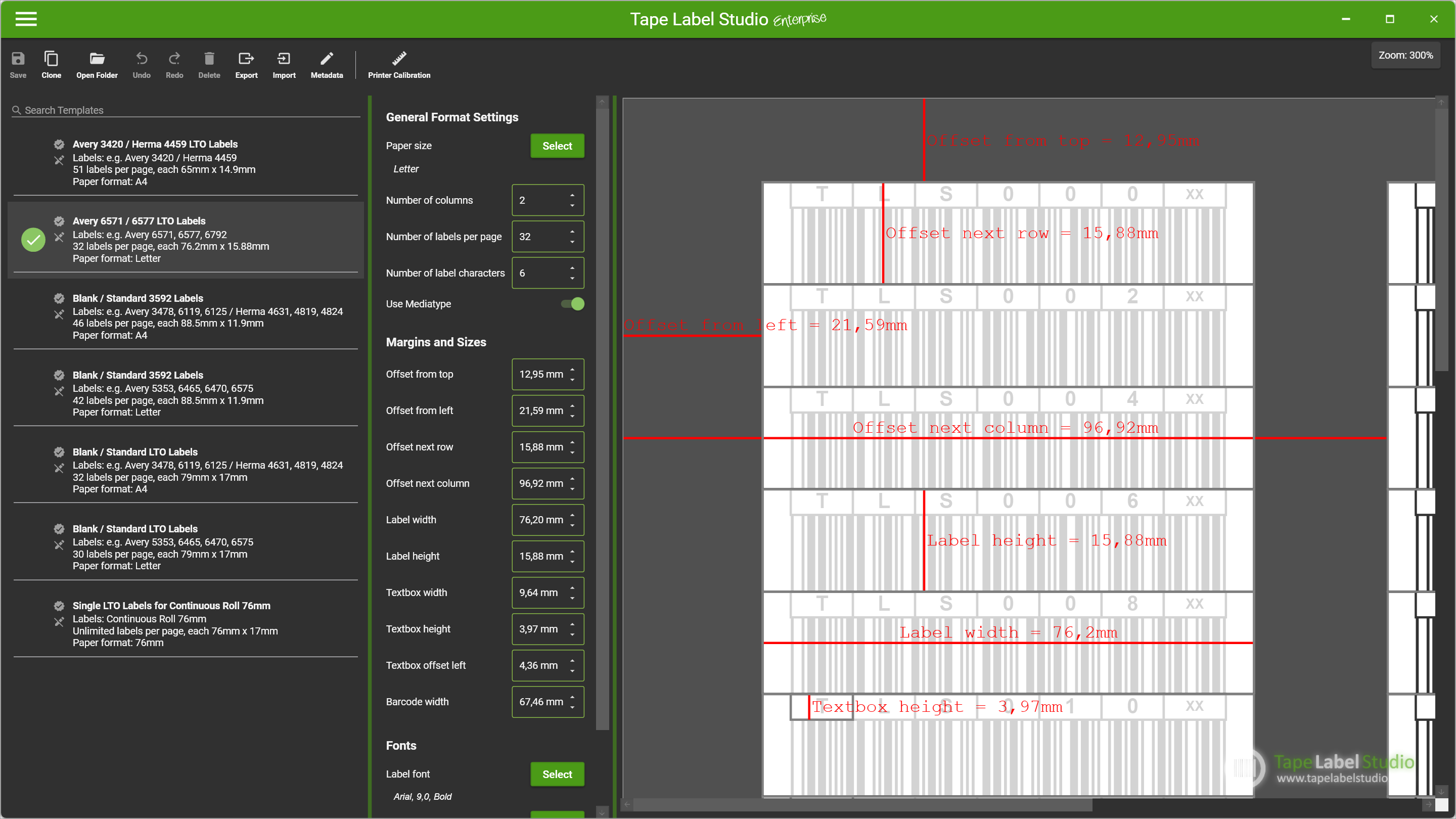Screen dimensions: 1456x819
Task: Select Single LTO Labels Continuous Roll template
Action: point(186,624)
